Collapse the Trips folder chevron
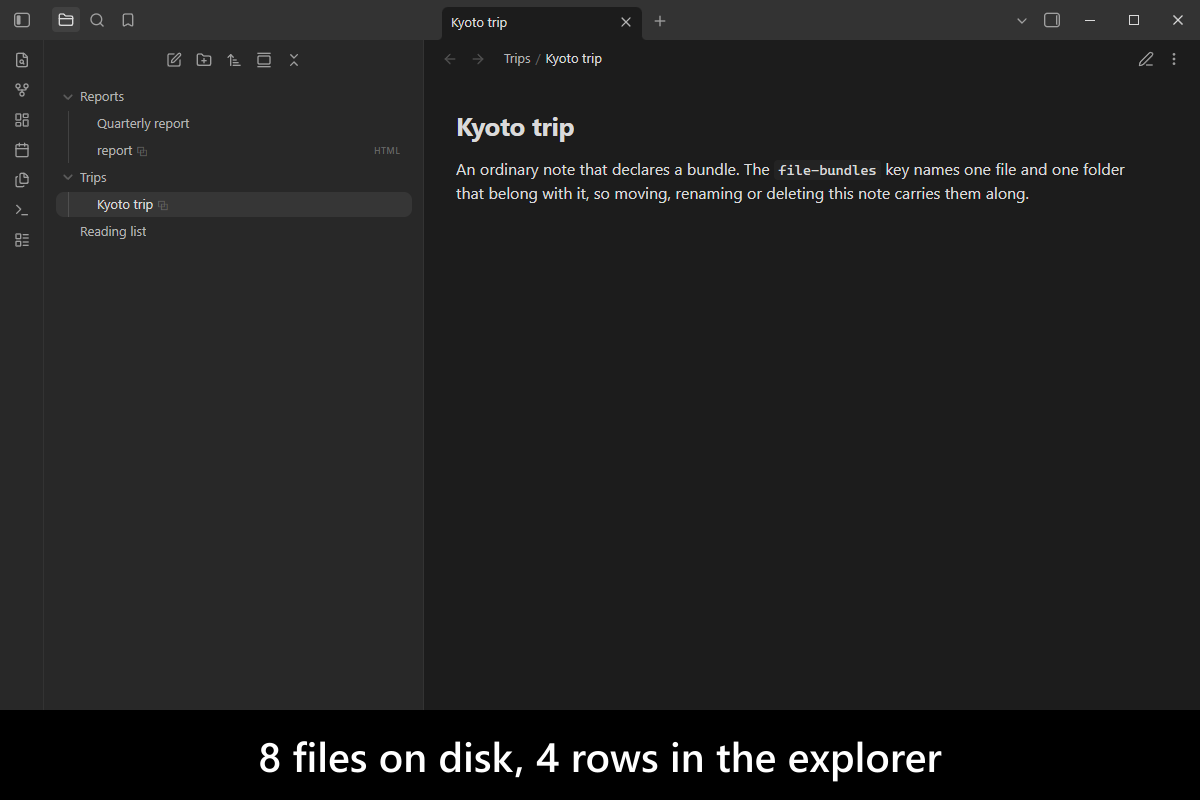 (x=68, y=178)
